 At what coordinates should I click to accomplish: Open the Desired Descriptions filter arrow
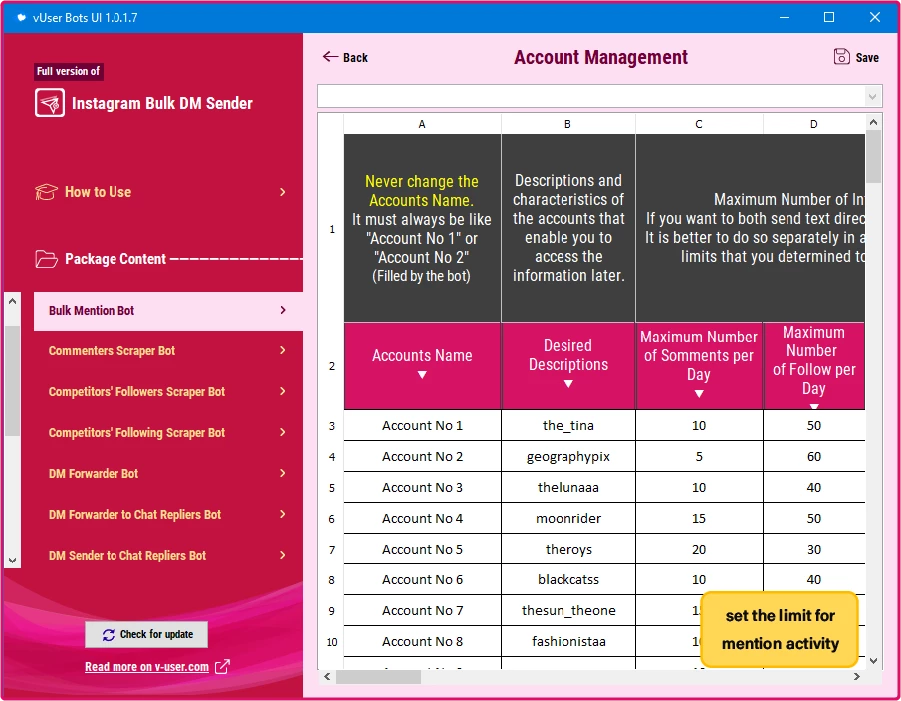point(568,384)
